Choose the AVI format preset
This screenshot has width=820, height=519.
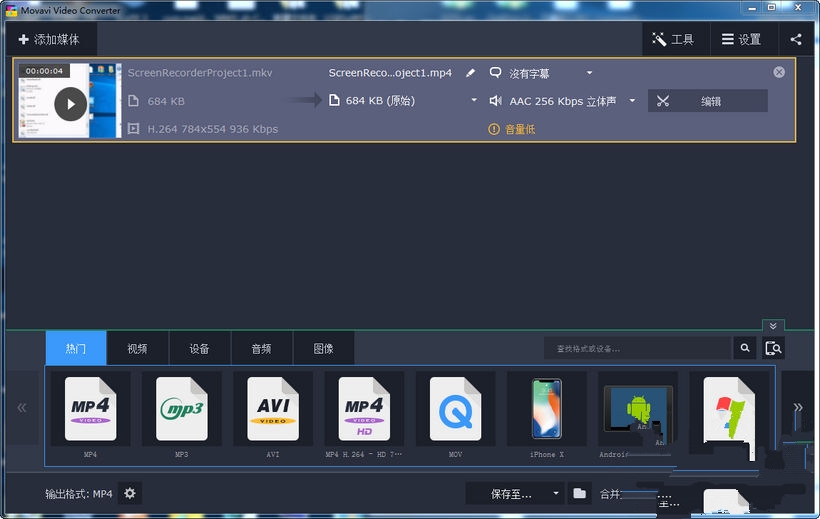coord(273,409)
